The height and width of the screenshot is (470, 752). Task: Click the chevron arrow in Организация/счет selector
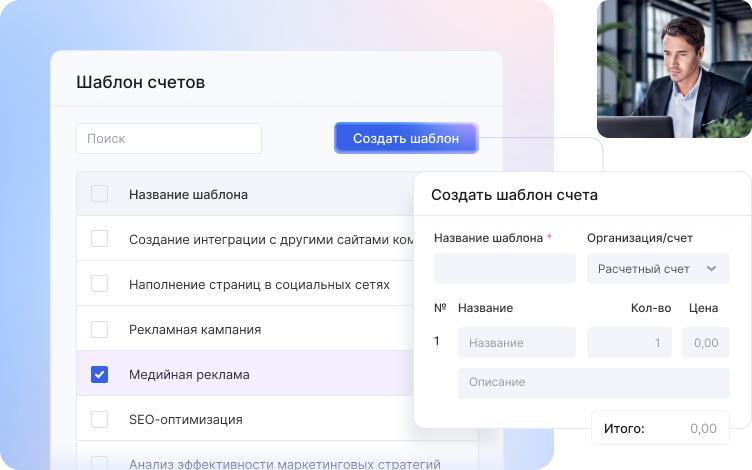click(x=711, y=269)
